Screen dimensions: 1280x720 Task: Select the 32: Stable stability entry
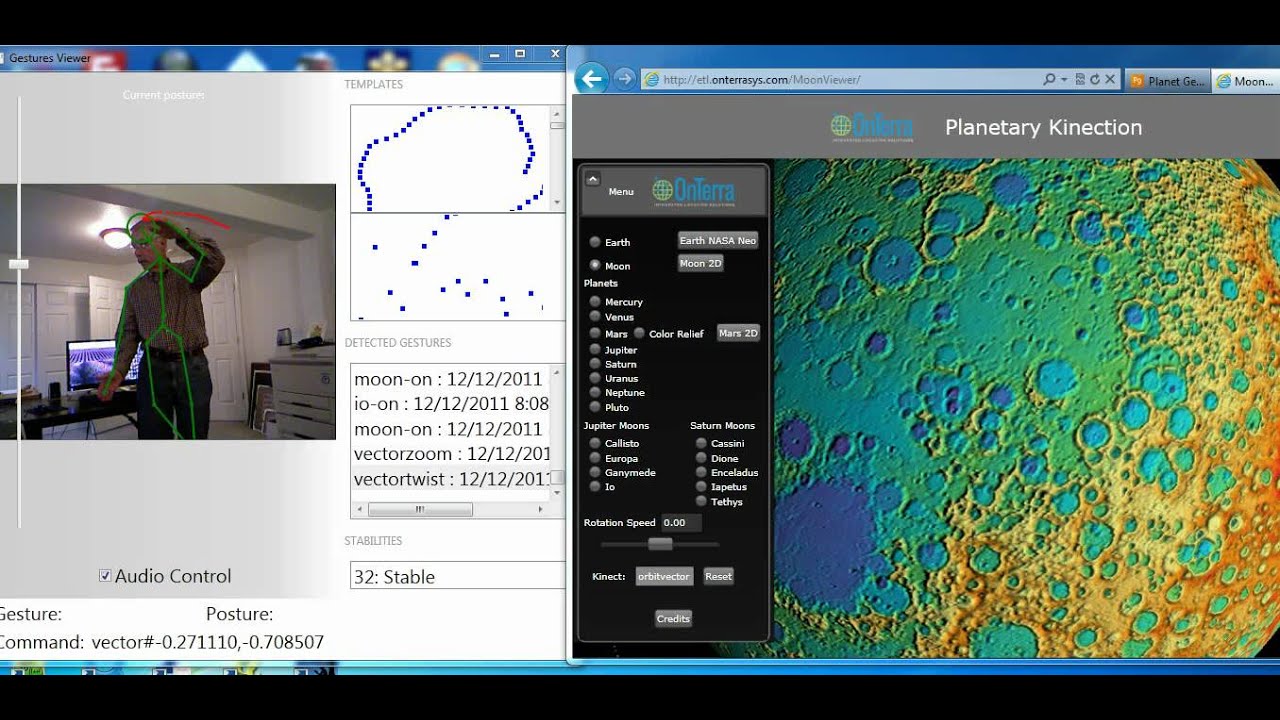tap(458, 576)
